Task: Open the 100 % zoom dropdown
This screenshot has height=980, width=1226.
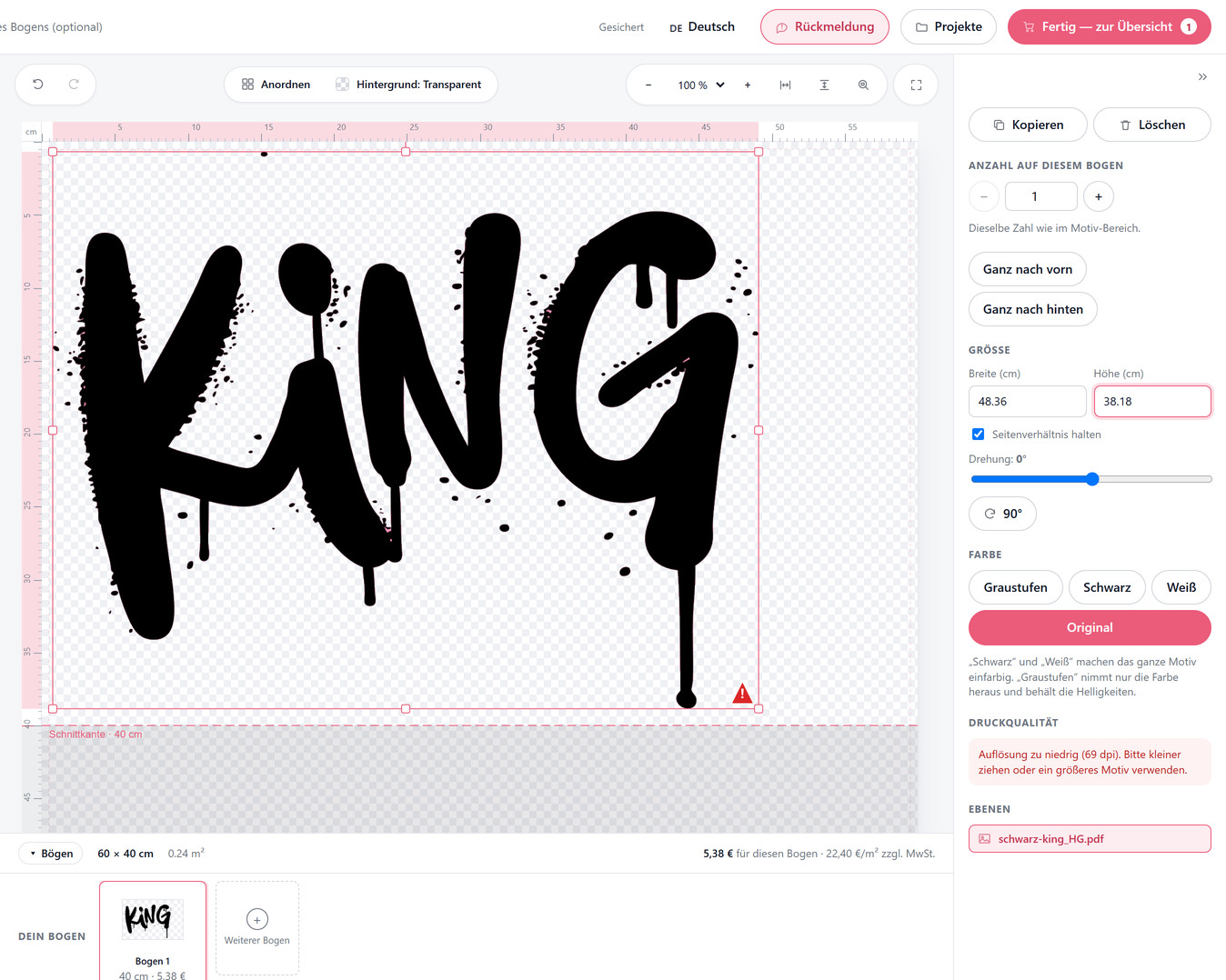Action: pos(701,85)
